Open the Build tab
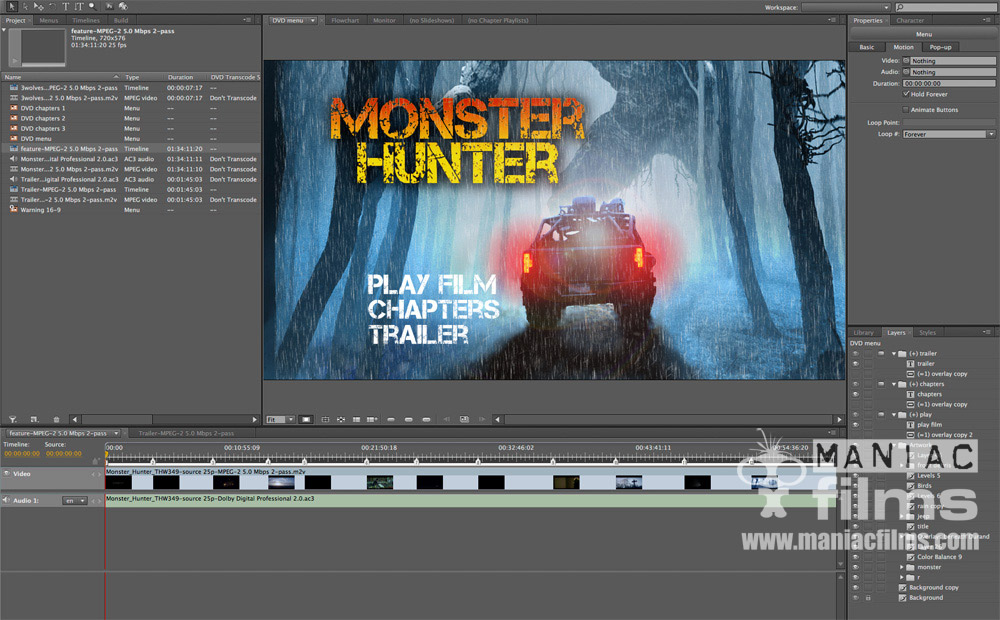The height and width of the screenshot is (620, 1000). (x=121, y=20)
